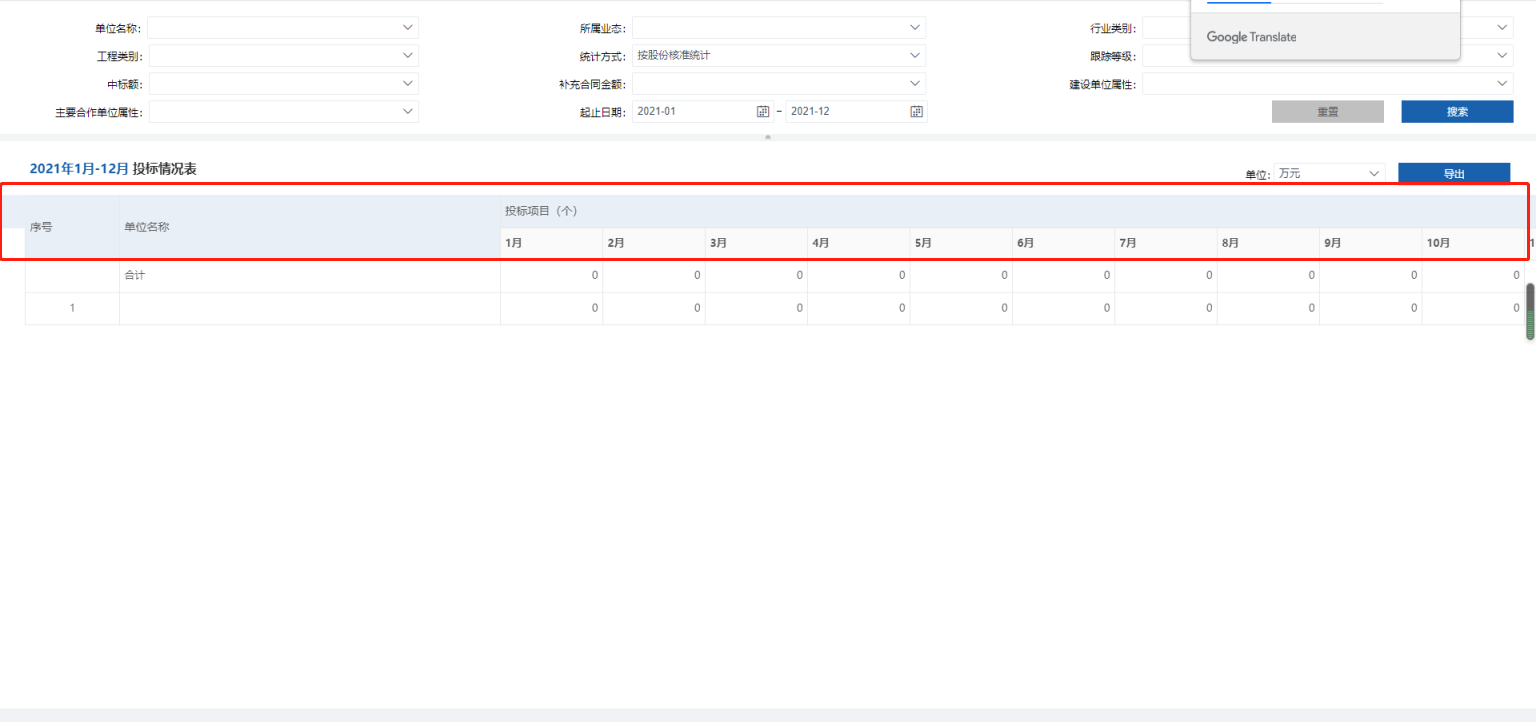This screenshot has height=722, width=1536.
Task: Click the 6月 column header
Action: pyautogui.click(x=1064, y=243)
